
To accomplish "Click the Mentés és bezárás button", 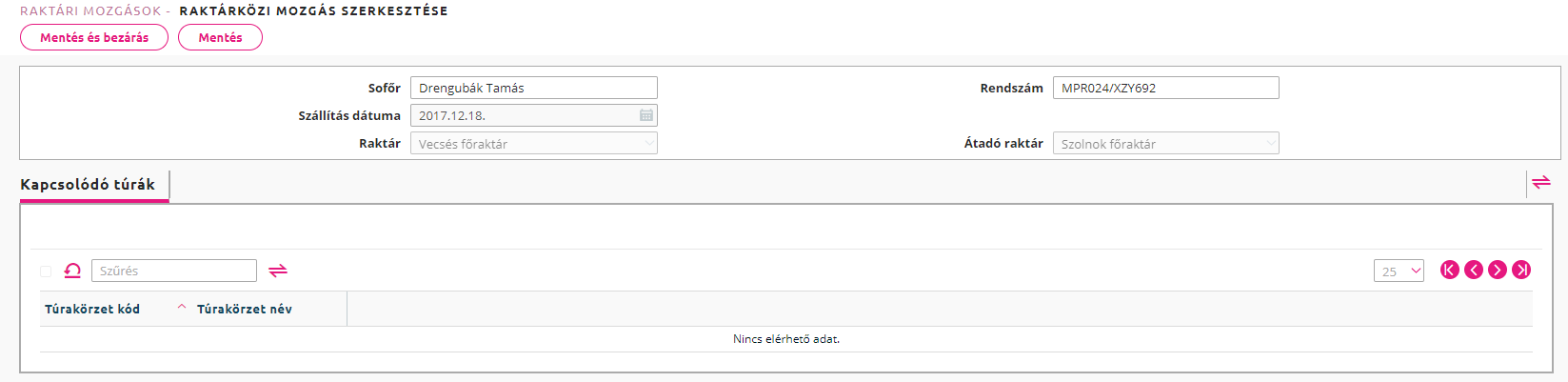I will point(94,37).
